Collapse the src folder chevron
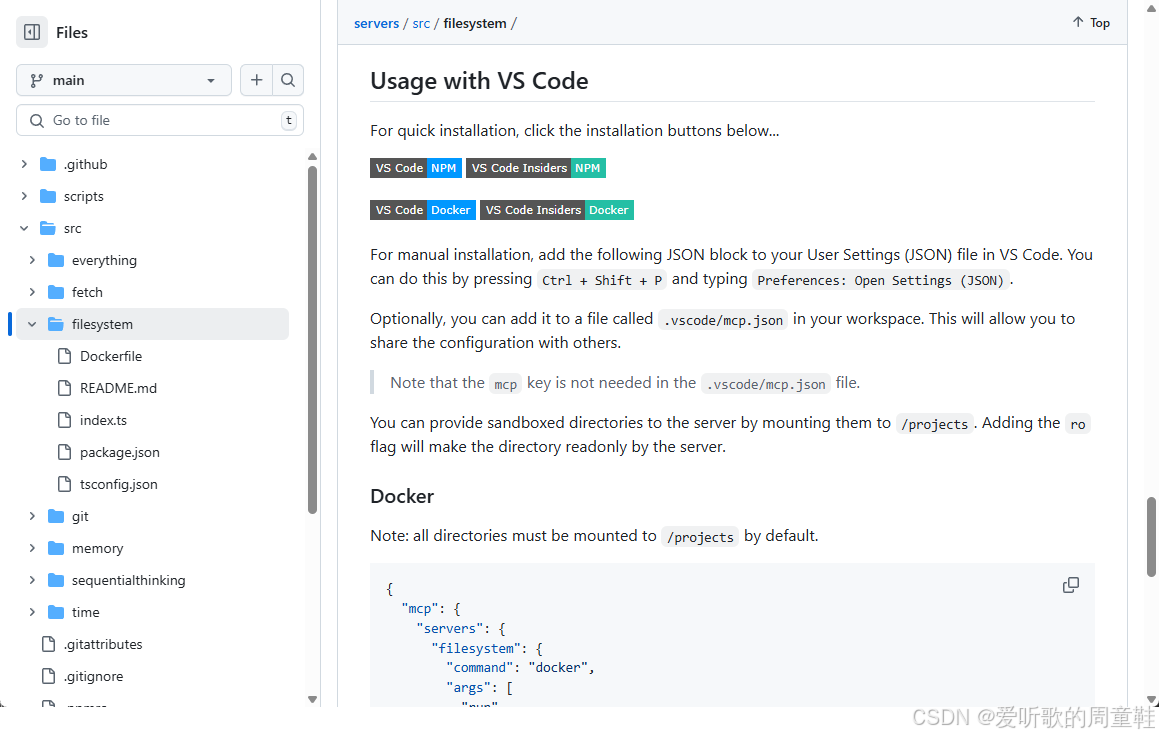The width and height of the screenshot is (1159, 737). point(24,228)
